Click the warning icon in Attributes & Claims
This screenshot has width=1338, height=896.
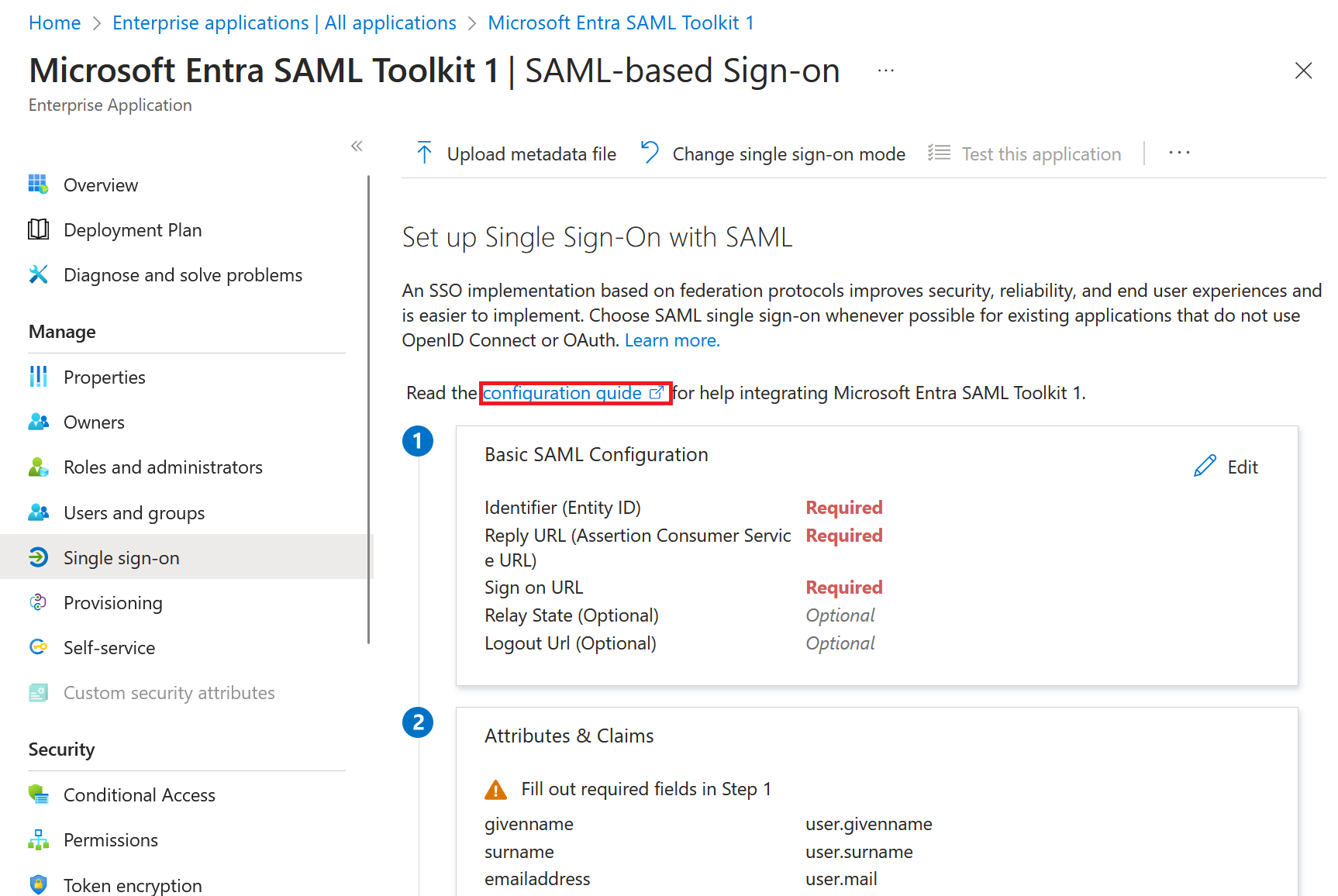pyautogui.click(x=495, y=788)
